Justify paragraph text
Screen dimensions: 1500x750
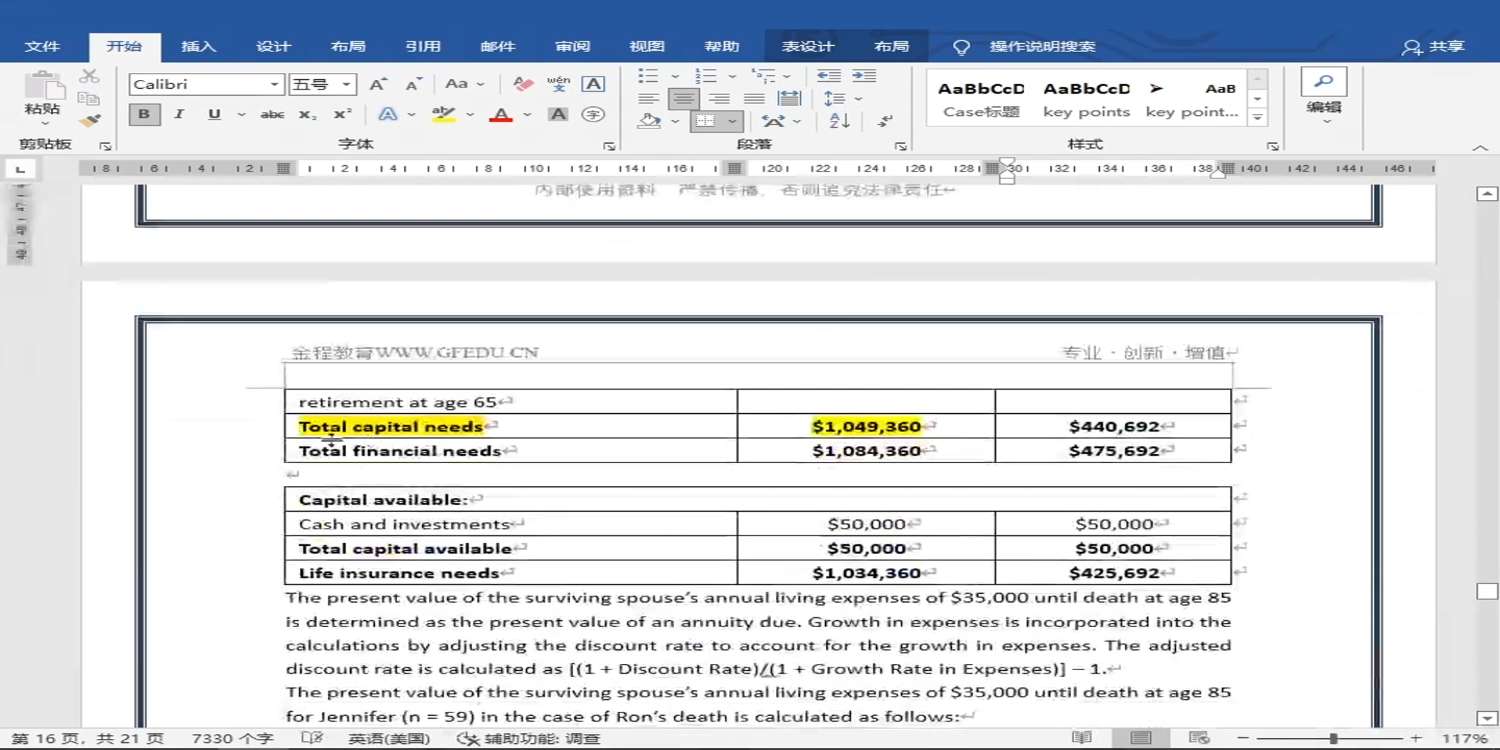point(754,99)
